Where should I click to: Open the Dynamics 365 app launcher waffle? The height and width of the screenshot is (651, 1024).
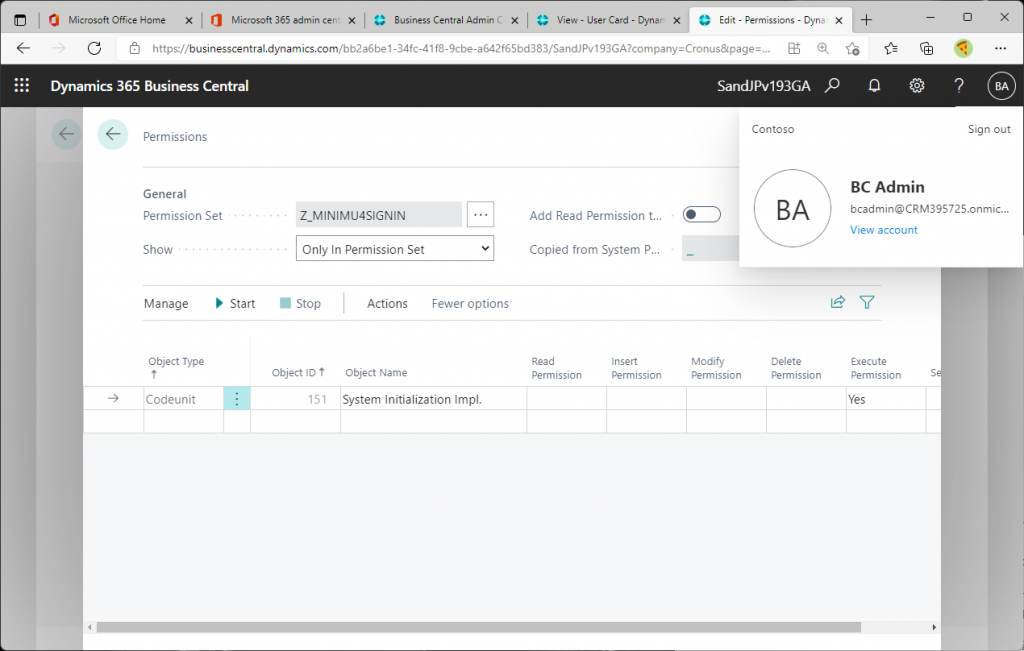tap(22, 86)
